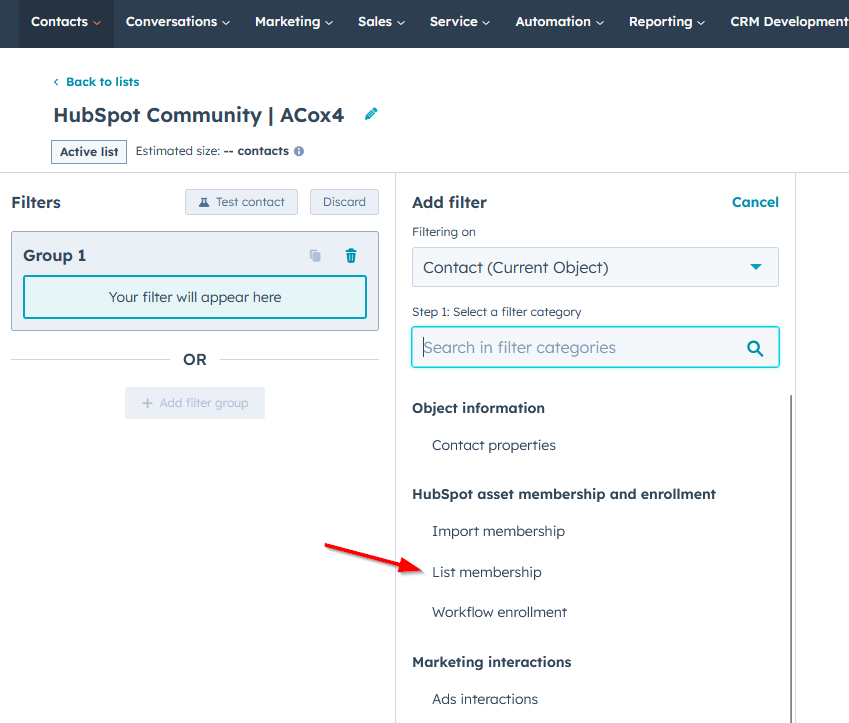The height and width of the screenshot is (723, 849).
Task: Click the Discard button
Action: [x=344, y=202]
